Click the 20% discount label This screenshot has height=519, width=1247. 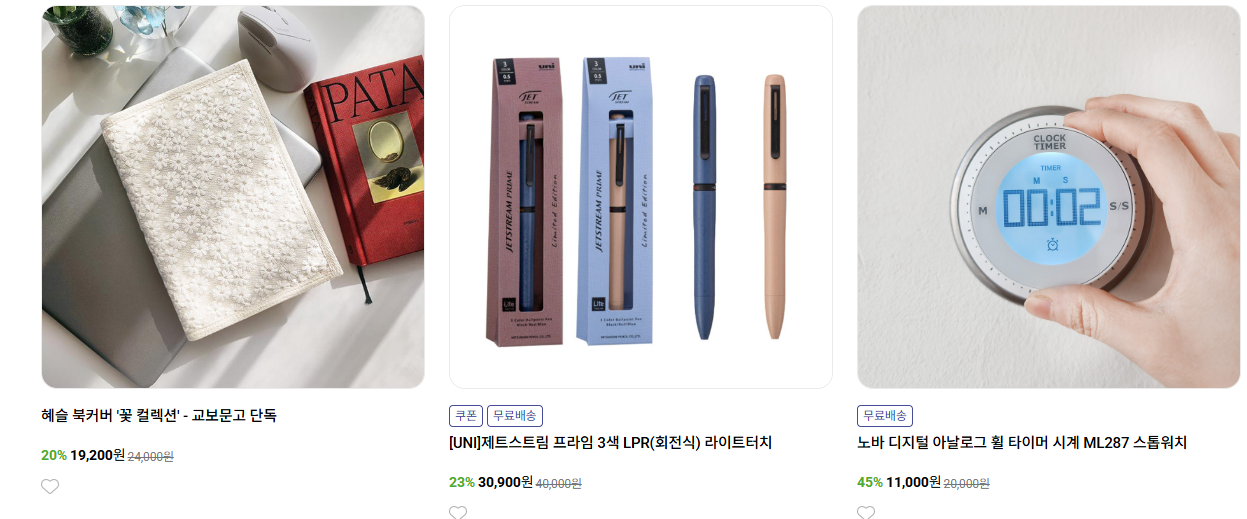pyautogui.click(x=54, y=455)
